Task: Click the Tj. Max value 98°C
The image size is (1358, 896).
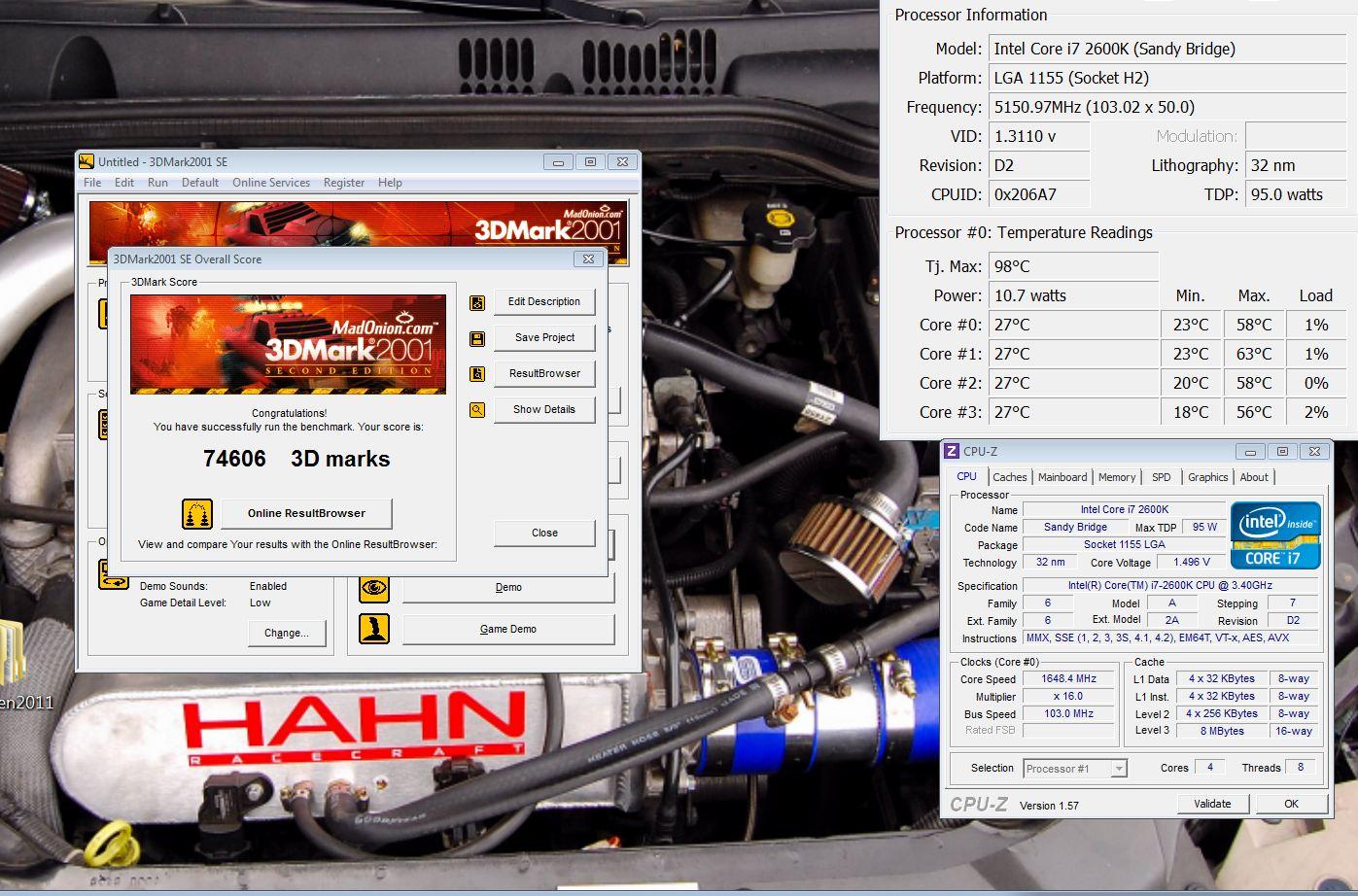Action: coord(1073,266)
